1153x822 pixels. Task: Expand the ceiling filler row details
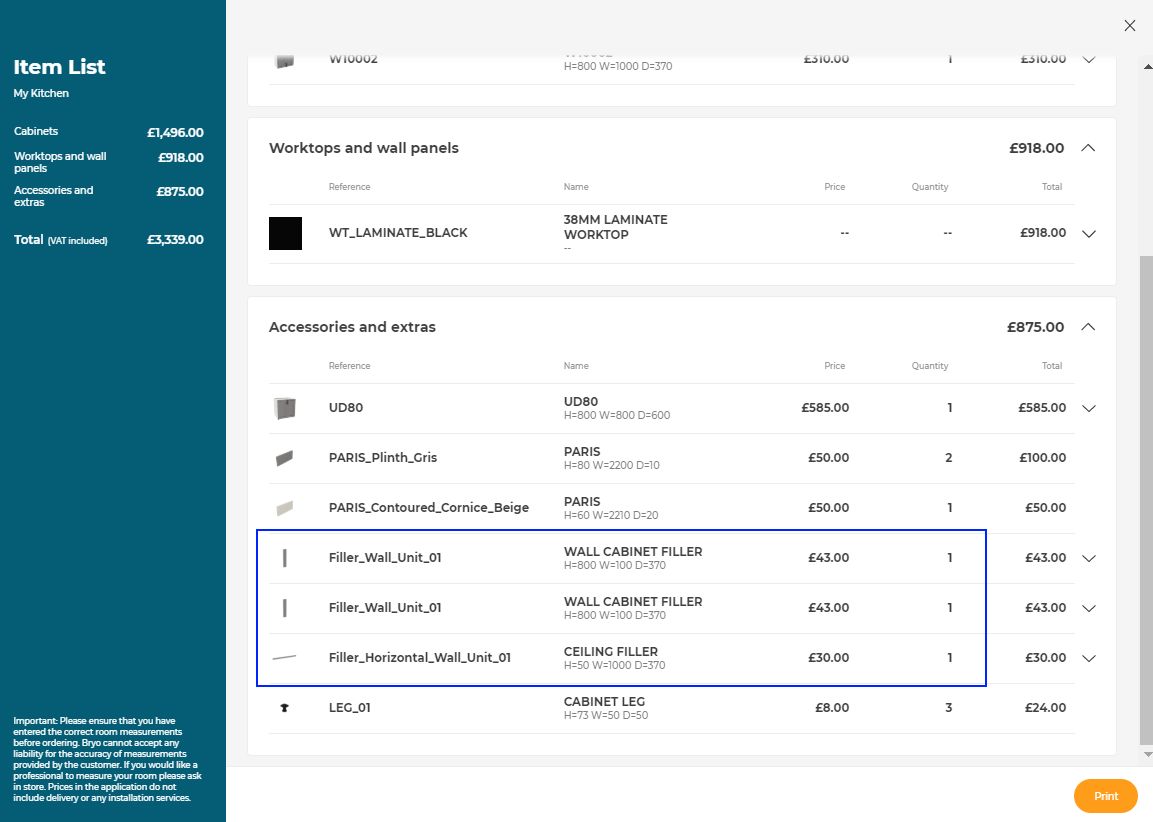1089,658
